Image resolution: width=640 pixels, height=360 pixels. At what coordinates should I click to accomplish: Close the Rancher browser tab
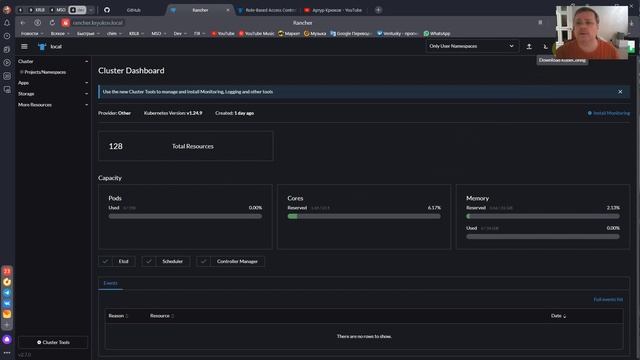coord(228,10)
